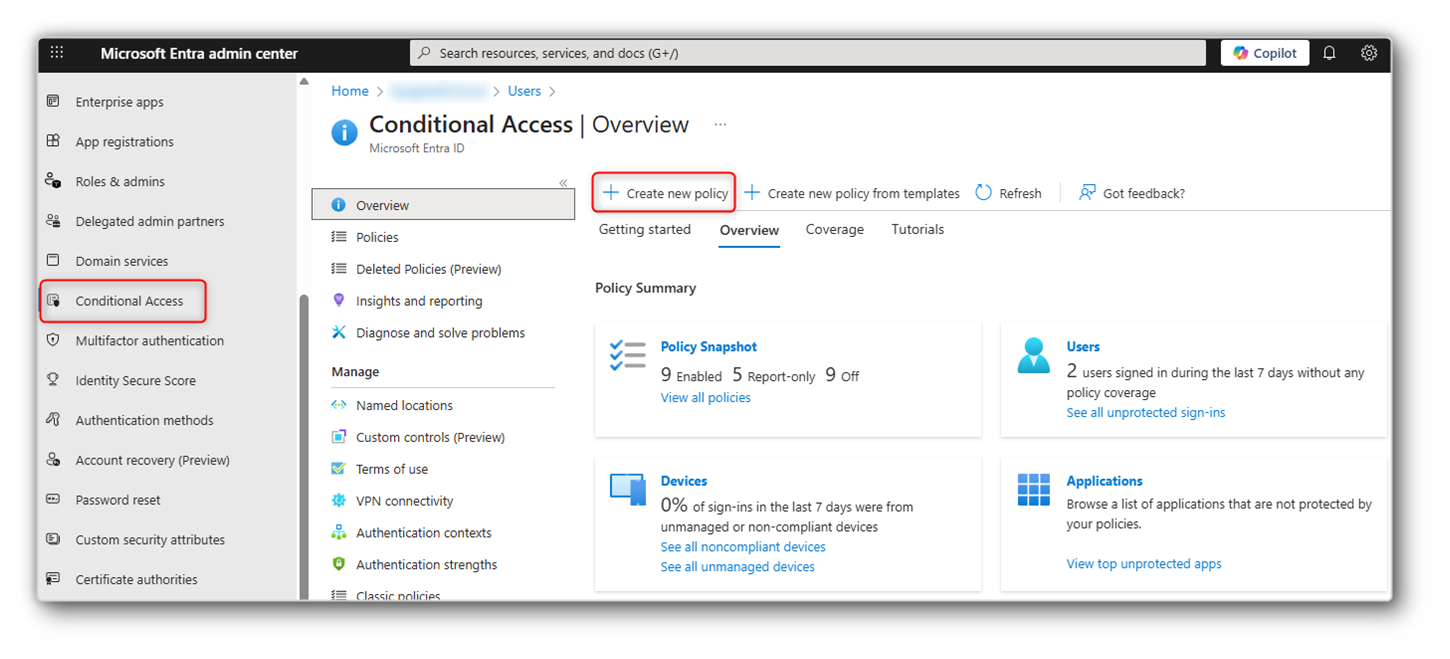
Task: Click the Authentication strengths shield icon
Action: click(339, 564)
